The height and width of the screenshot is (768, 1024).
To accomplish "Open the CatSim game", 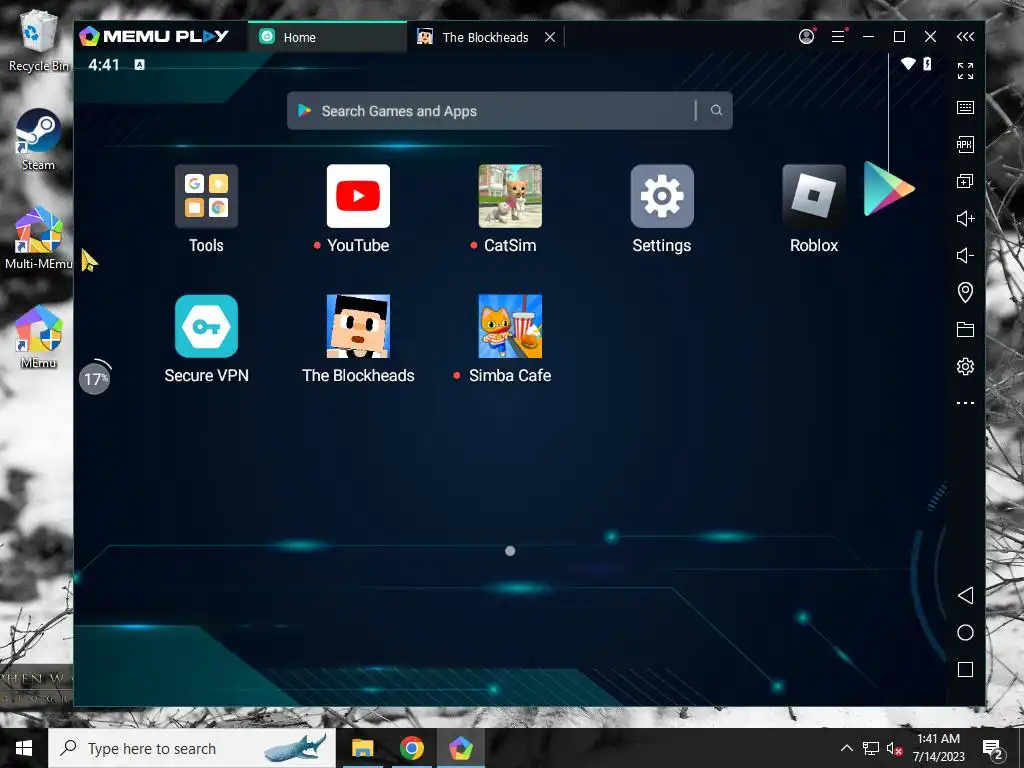I will click(x=510, y=196).
